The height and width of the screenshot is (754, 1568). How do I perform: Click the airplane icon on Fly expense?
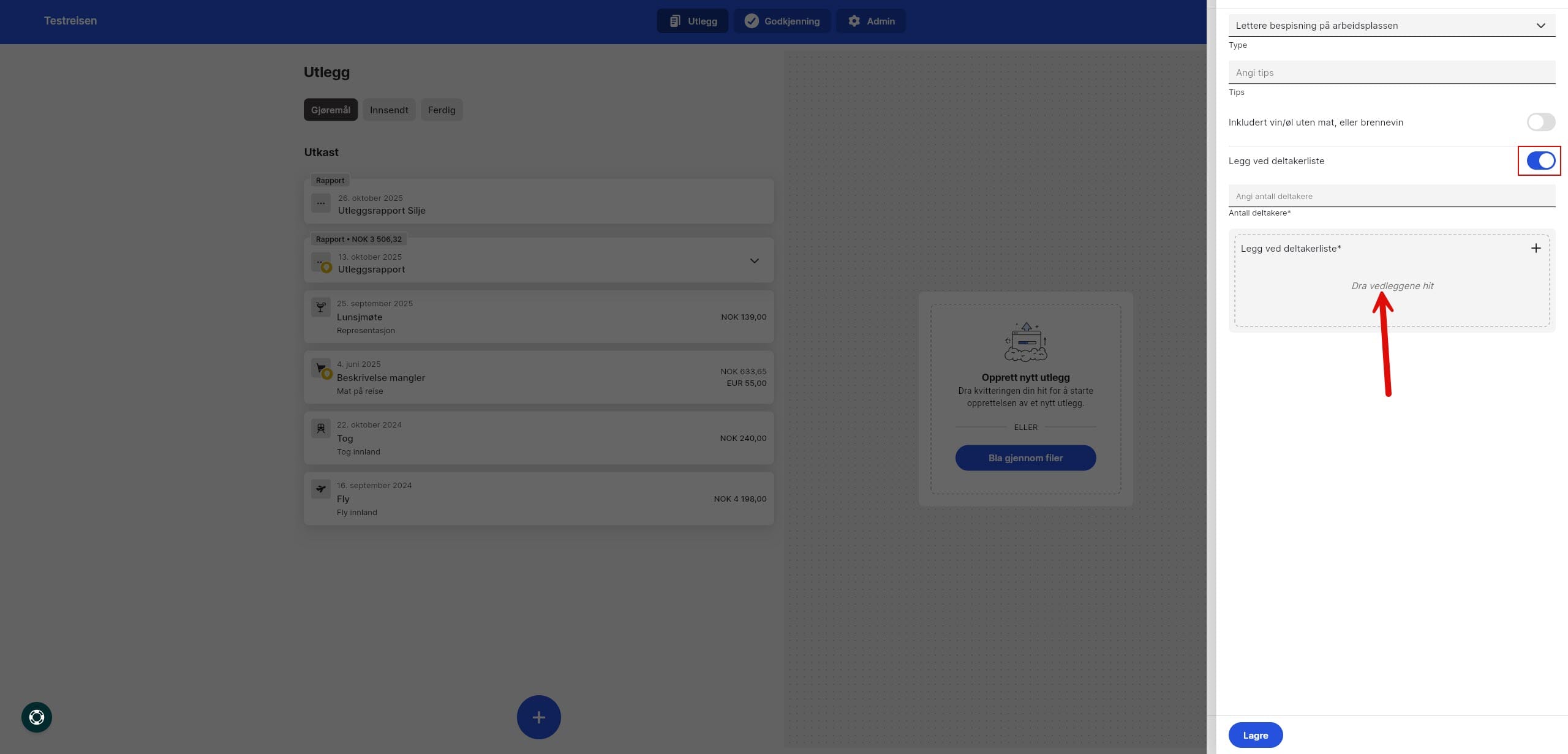pyautogui.click(x=320, y=489)
